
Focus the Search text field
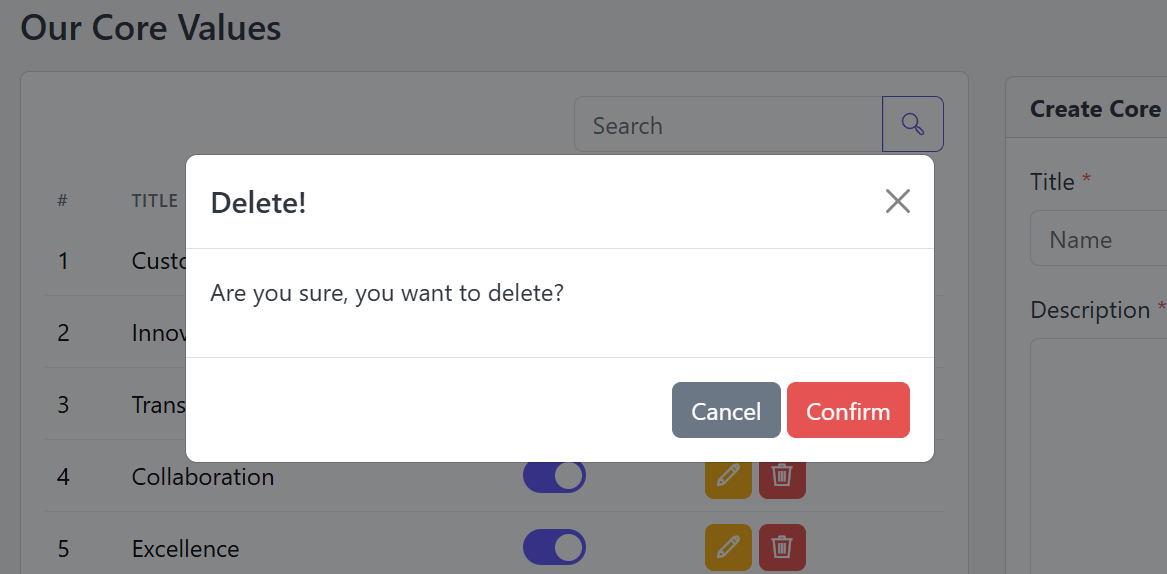728,124
